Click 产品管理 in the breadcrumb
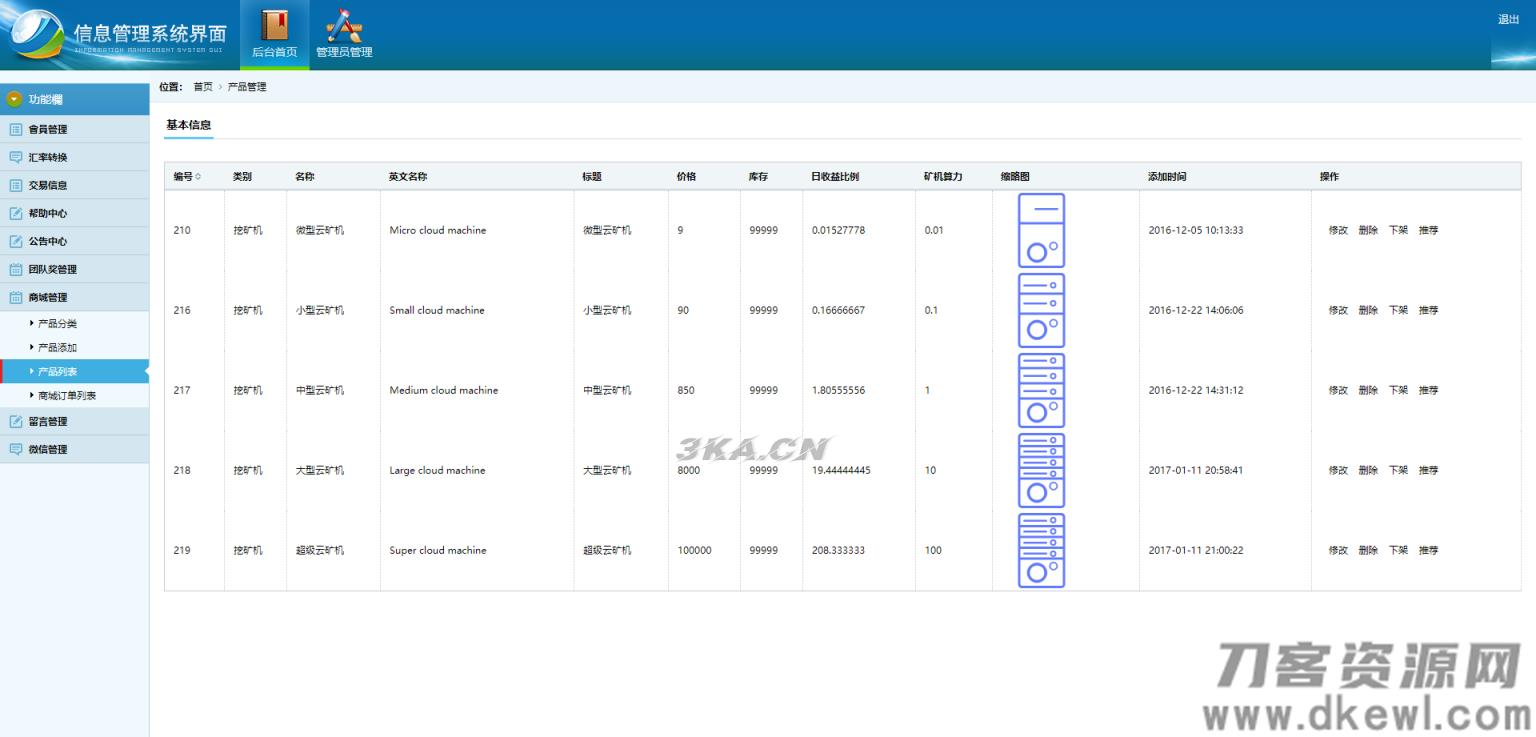 pyautogui.click(x=247, y=87)
